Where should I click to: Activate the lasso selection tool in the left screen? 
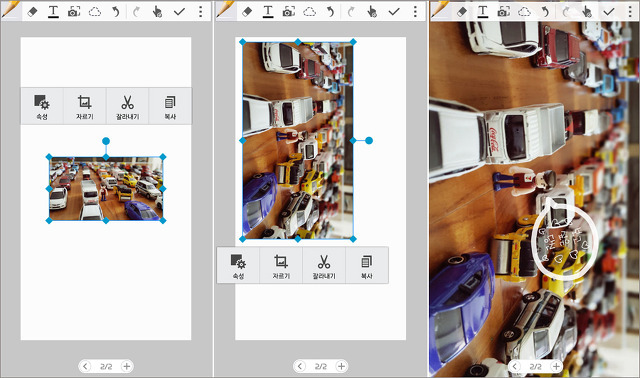click(95, 12)
